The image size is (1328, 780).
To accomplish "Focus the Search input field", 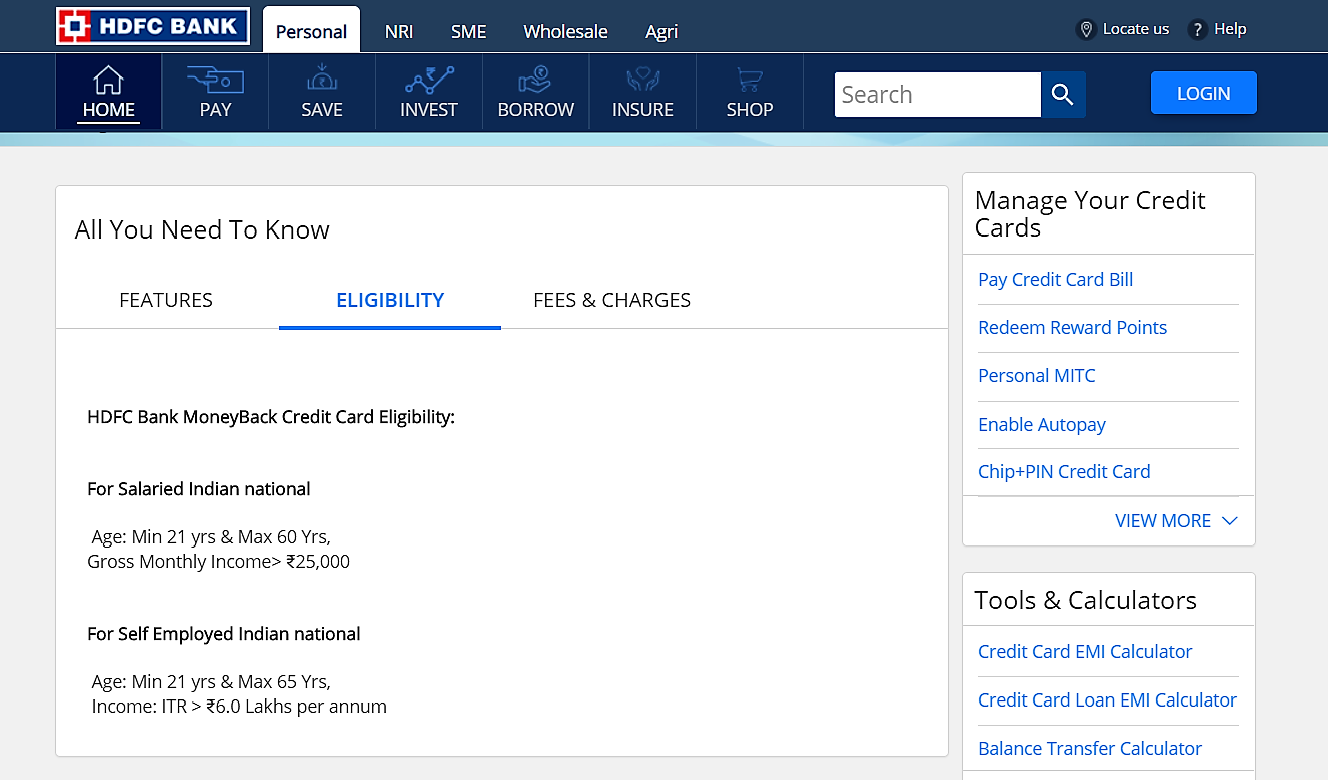I will [938, 95].
